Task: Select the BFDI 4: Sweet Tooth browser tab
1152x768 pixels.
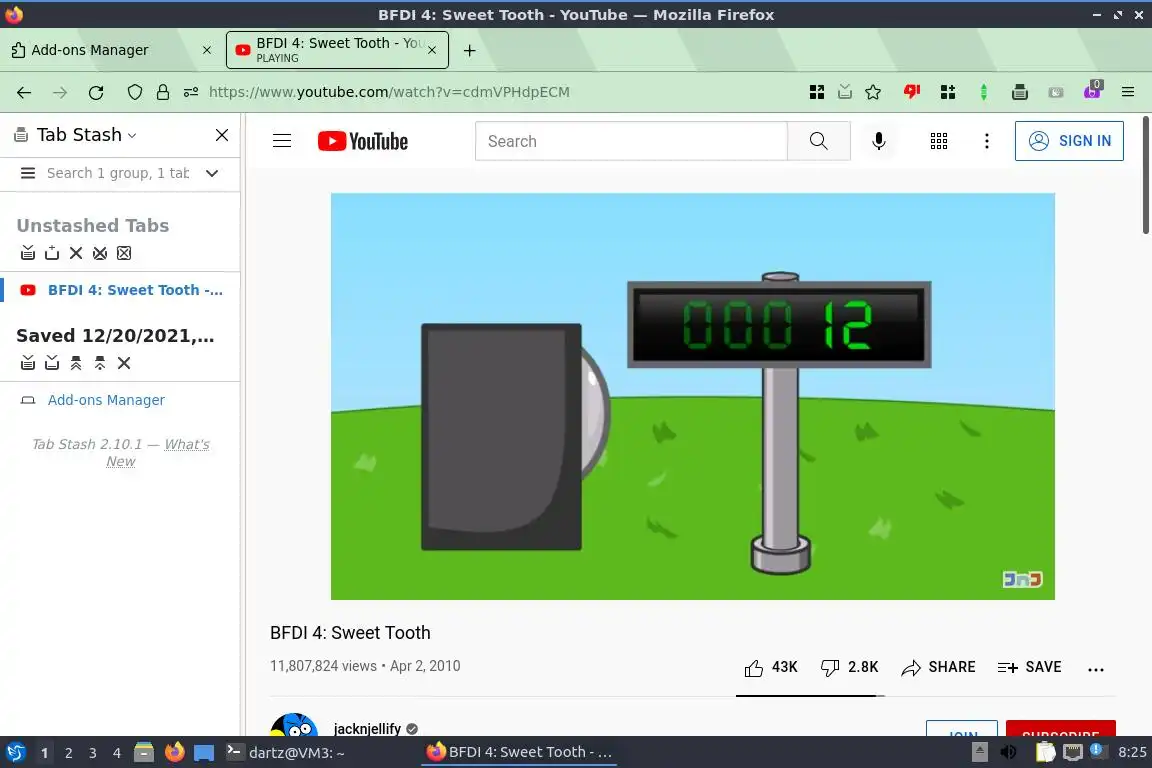Action: tap(337, 50)
